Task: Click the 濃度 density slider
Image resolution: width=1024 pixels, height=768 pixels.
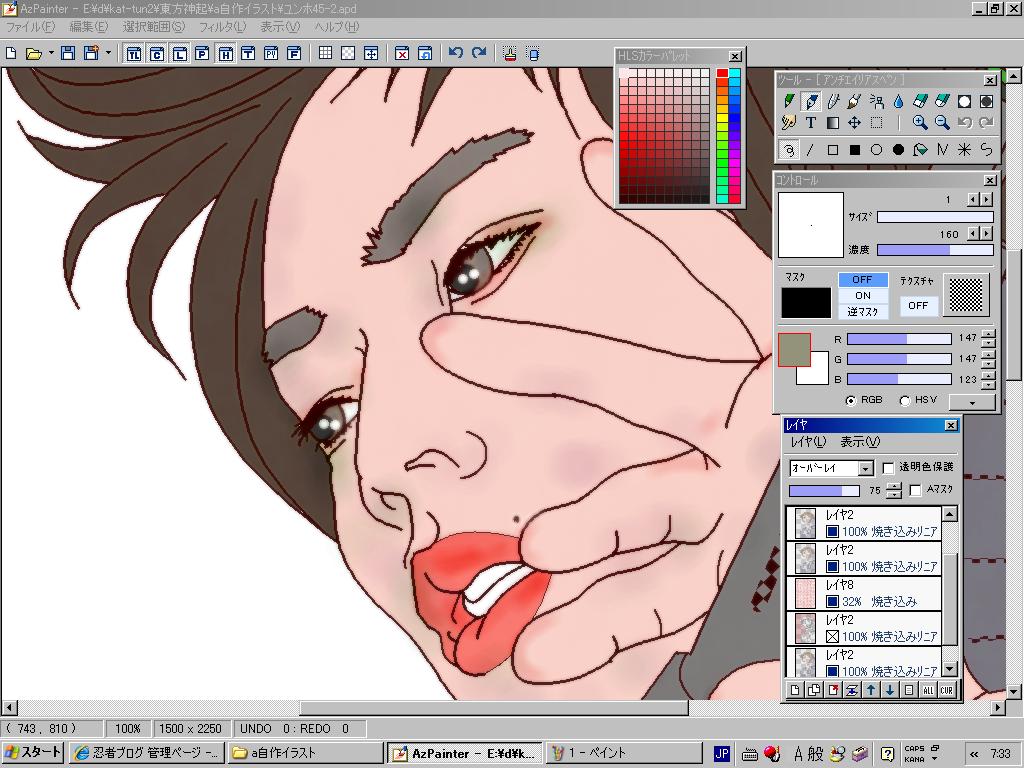Action: [935, 250]
